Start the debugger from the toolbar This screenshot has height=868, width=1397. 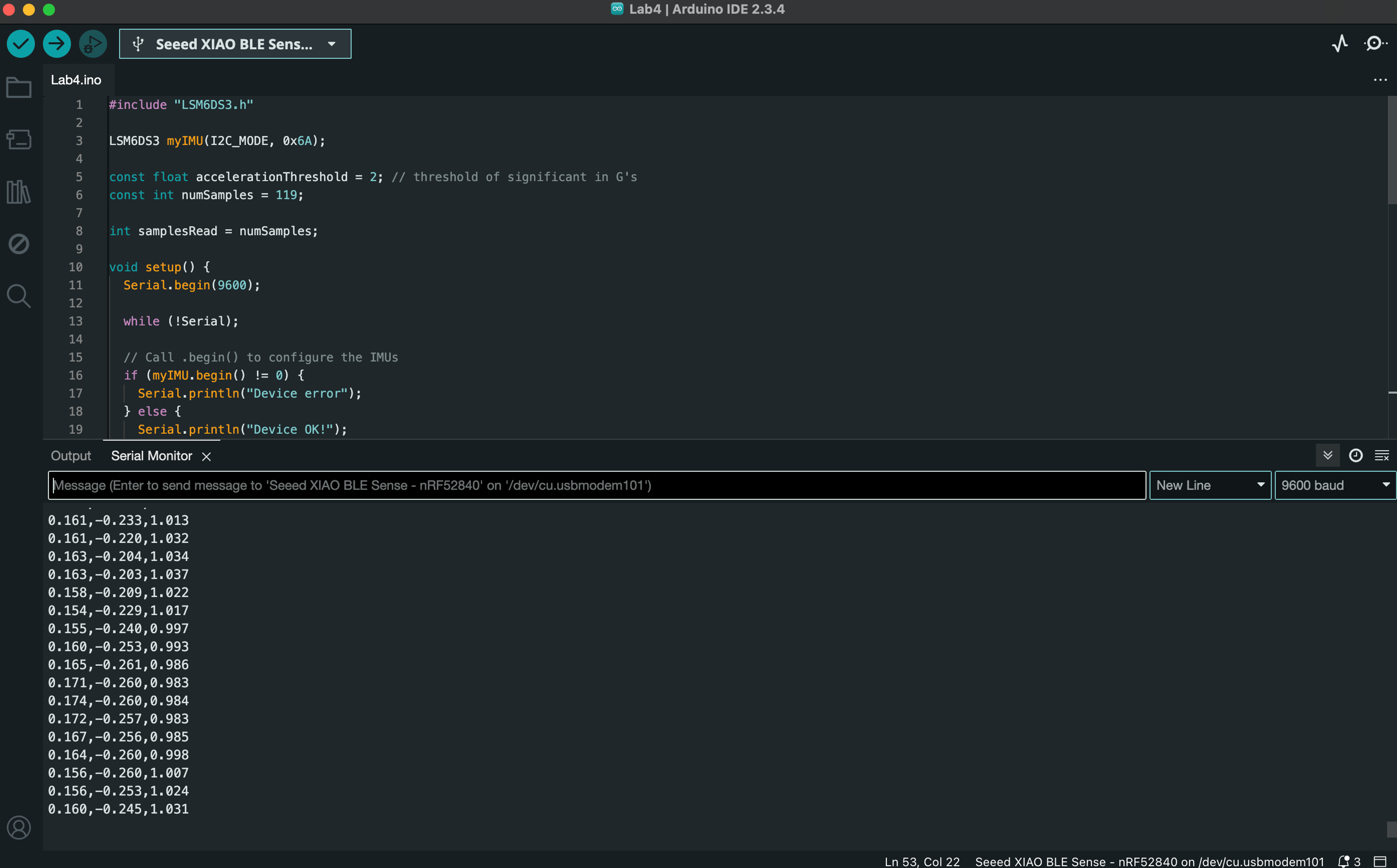[93, 44]
